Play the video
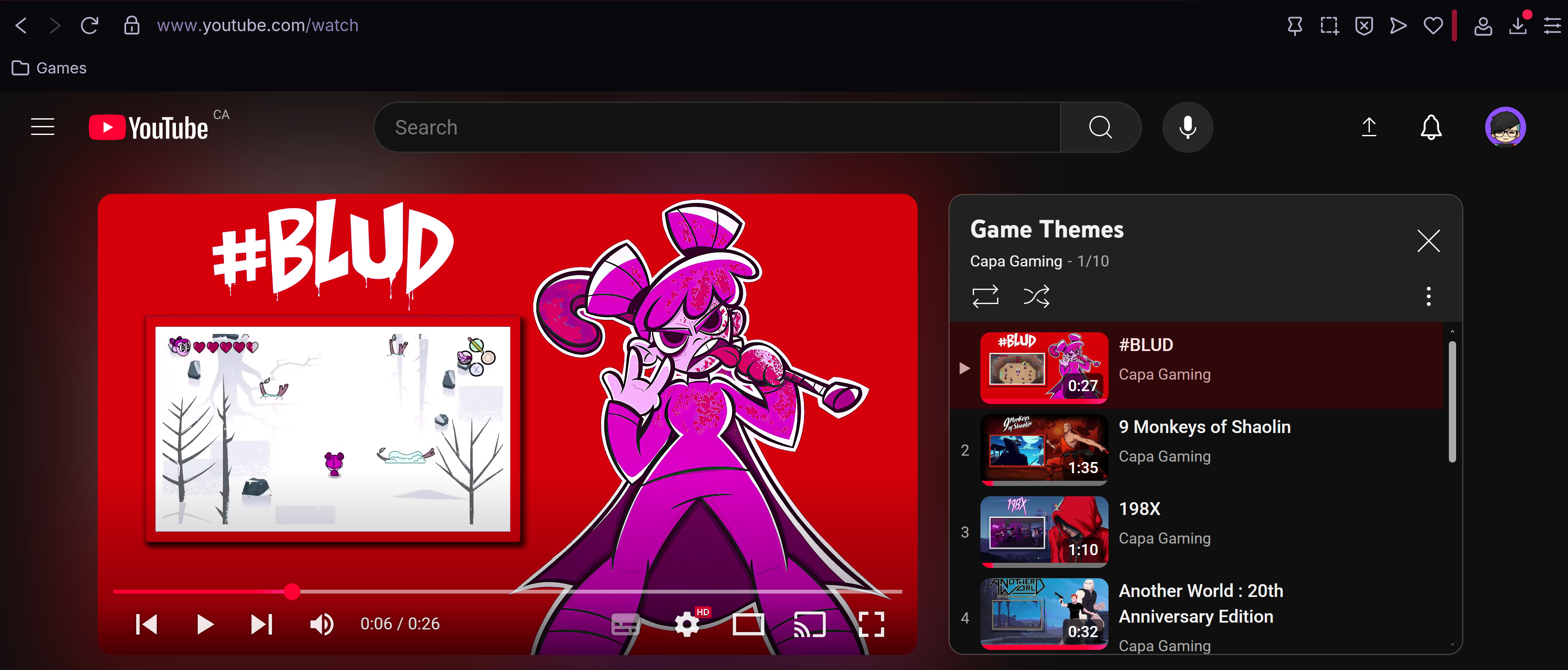Image resolution: width=1568 pixels, height=670 pixels. (205, 624)
